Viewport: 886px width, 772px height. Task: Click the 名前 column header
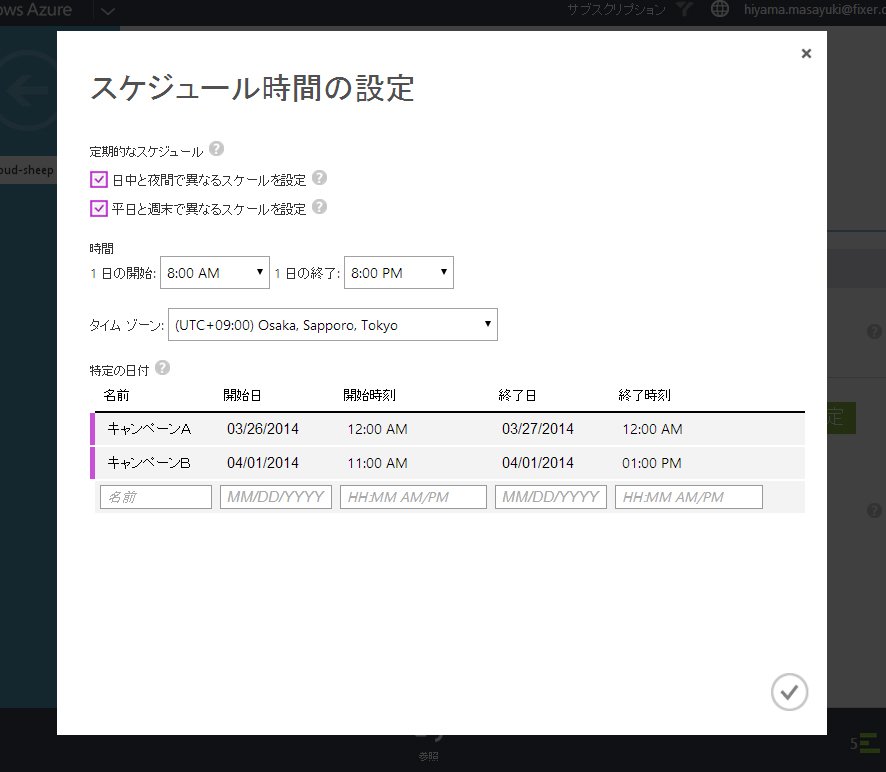coord(116,395)
